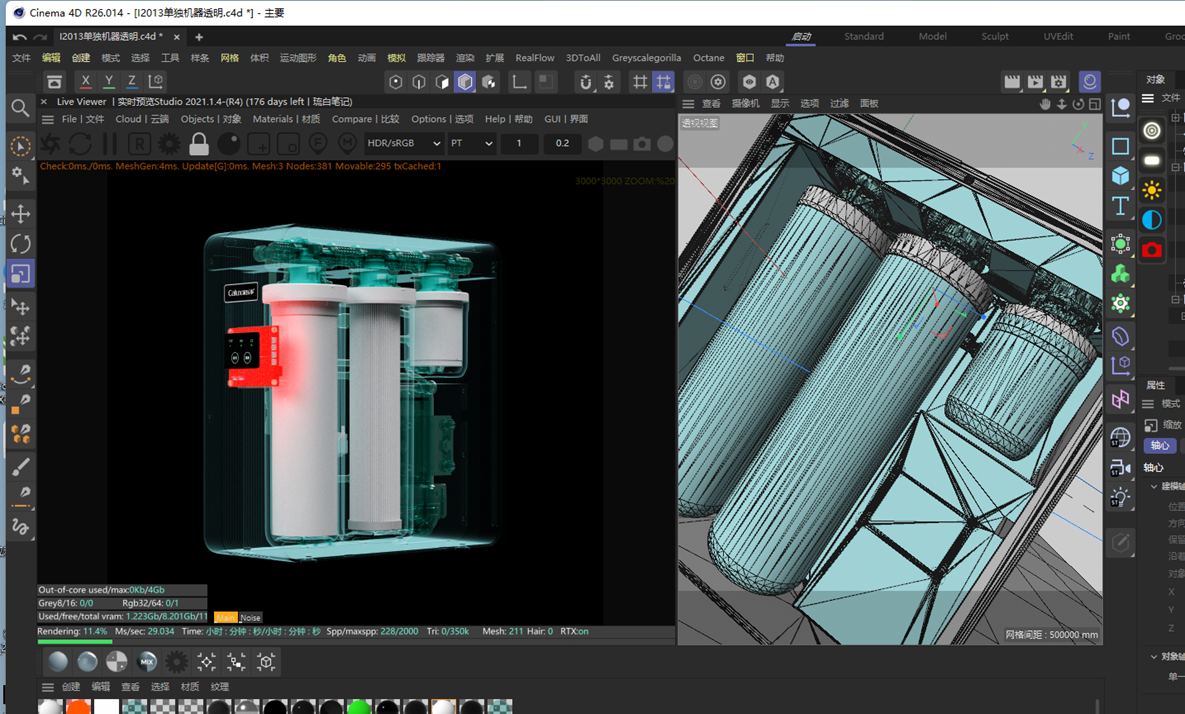Image resolution: width=1185 pixels, height=714 pixels.
Task: Select the Rotate tool in left toolbar
Action: point(20,243)
